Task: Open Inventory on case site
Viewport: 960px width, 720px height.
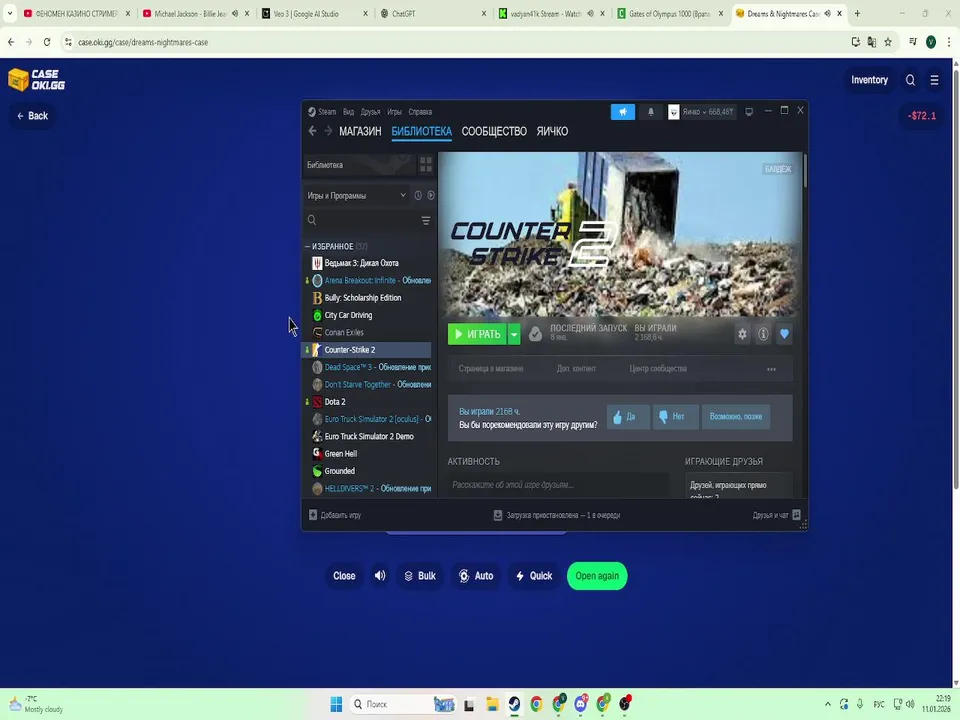Action: click(869, 80)
